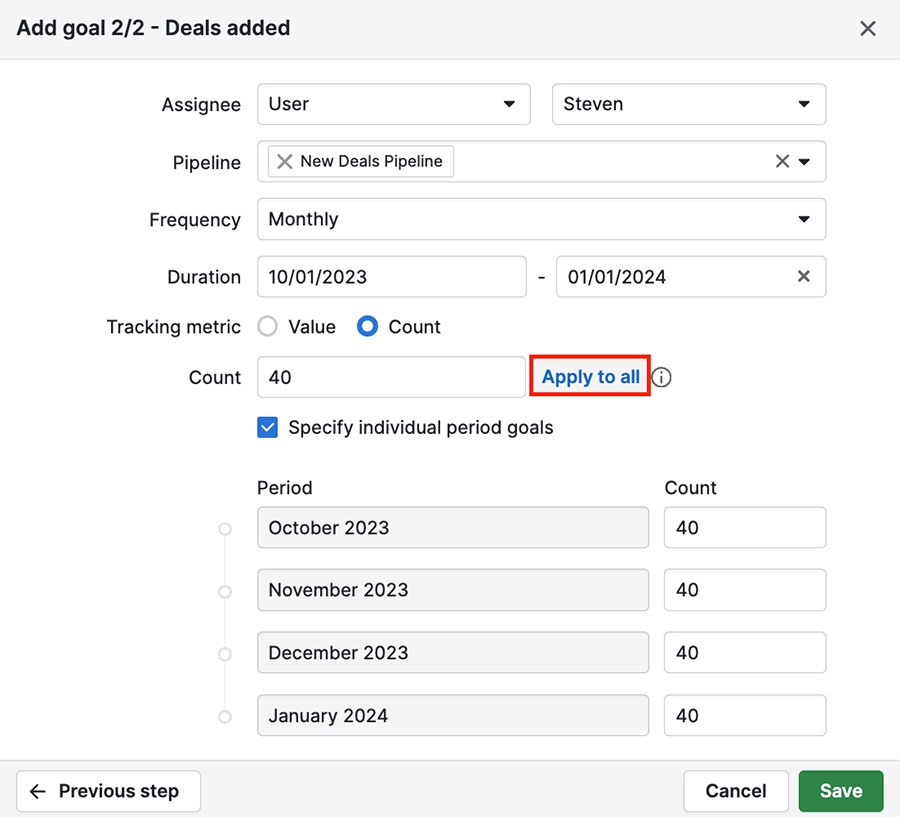Screen dimensions: 900x817
Task: Clear the end date 01/01/2024 with X
Action: (804, 277)
